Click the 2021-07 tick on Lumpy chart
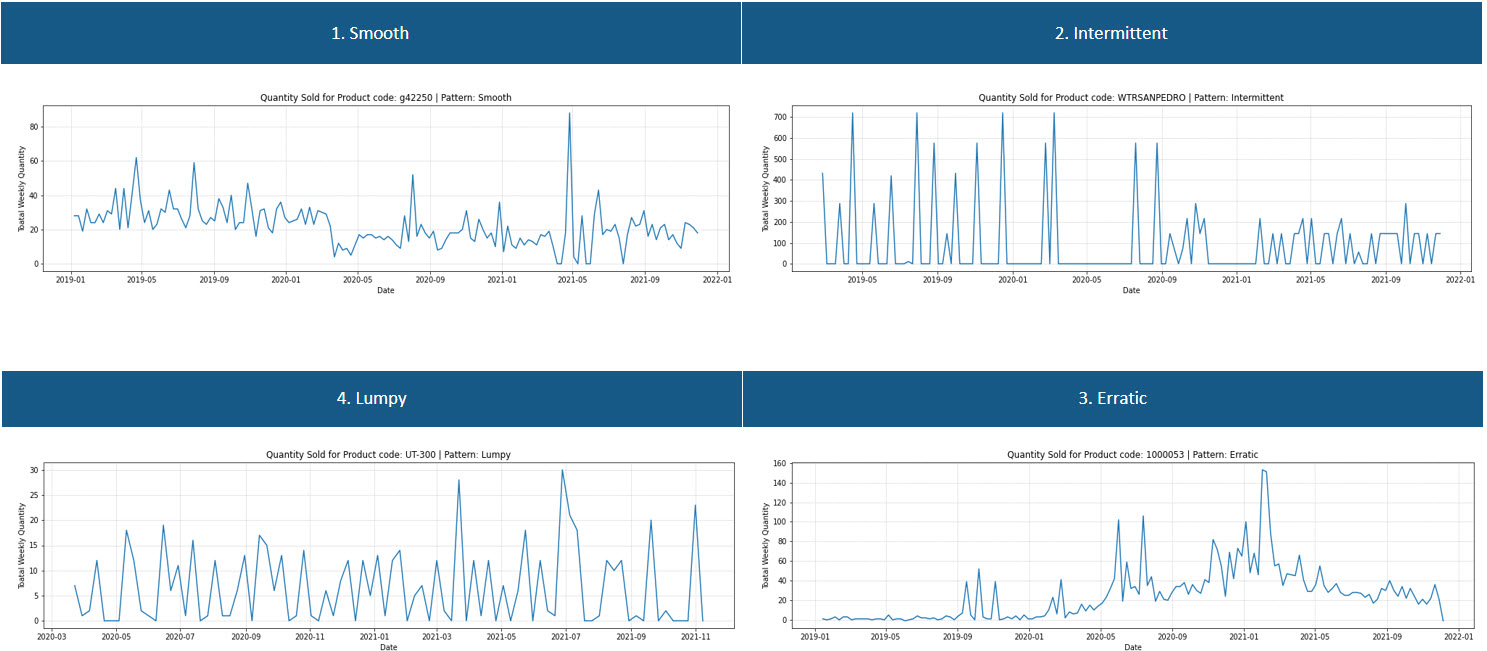1487x651 pixels. pyautogui.click(x=566, y=637)
